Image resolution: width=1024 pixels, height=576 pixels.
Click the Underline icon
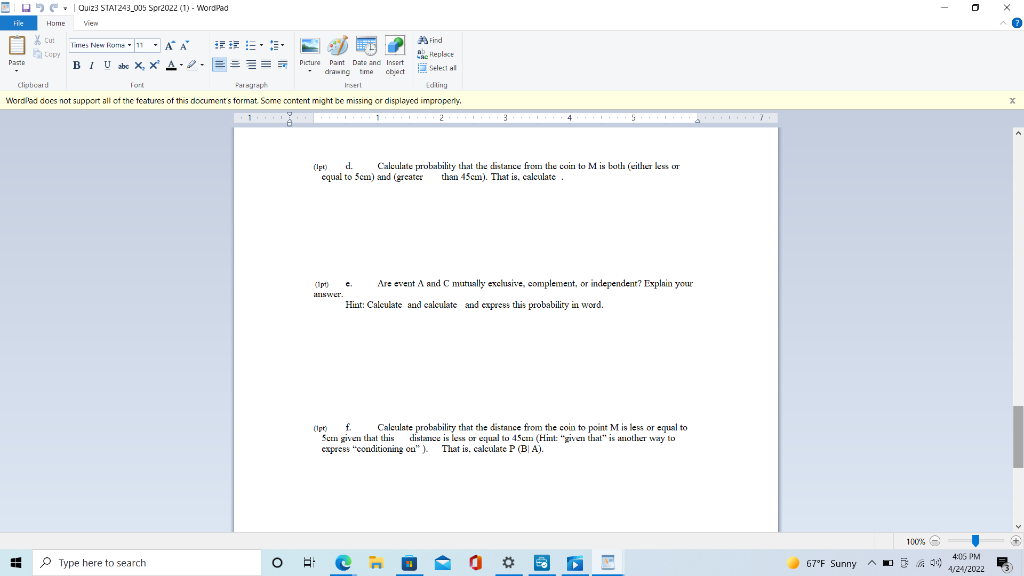point(106,64)
